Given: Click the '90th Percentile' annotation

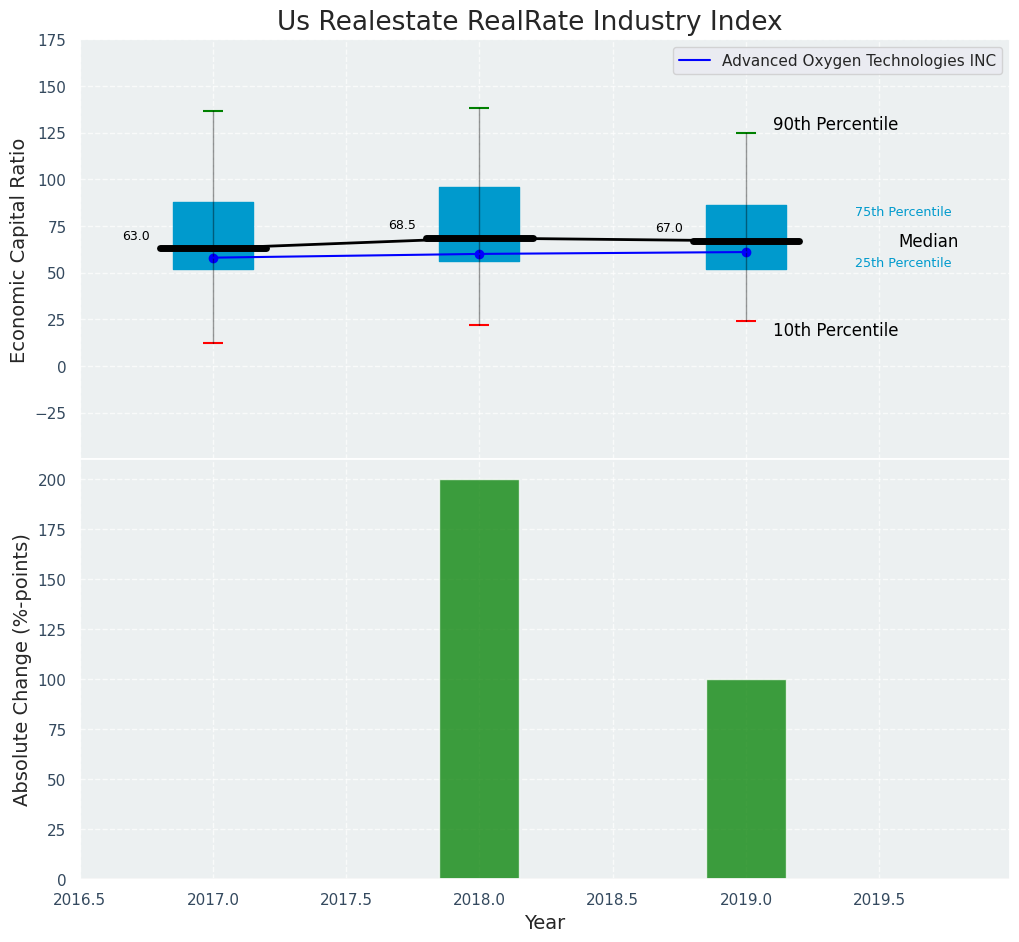Looking at the screenshot, I should pos(835,125).
